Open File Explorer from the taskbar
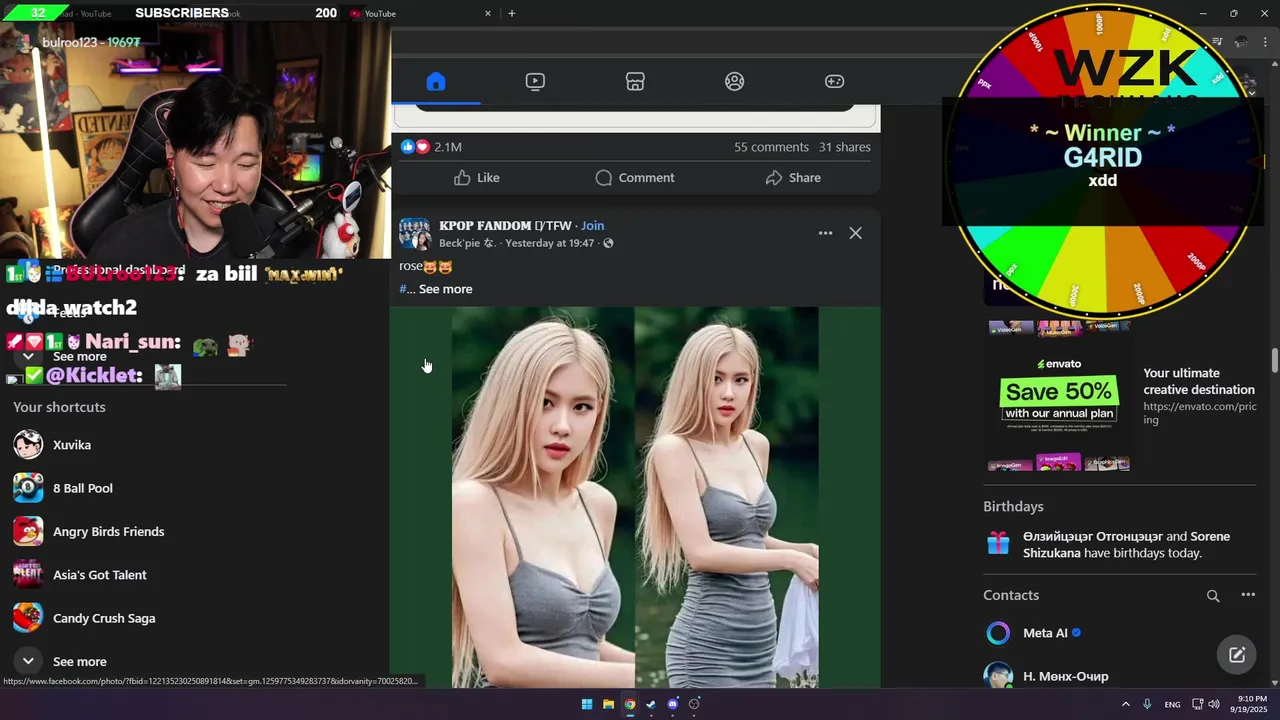 click(x=608, y=704)
